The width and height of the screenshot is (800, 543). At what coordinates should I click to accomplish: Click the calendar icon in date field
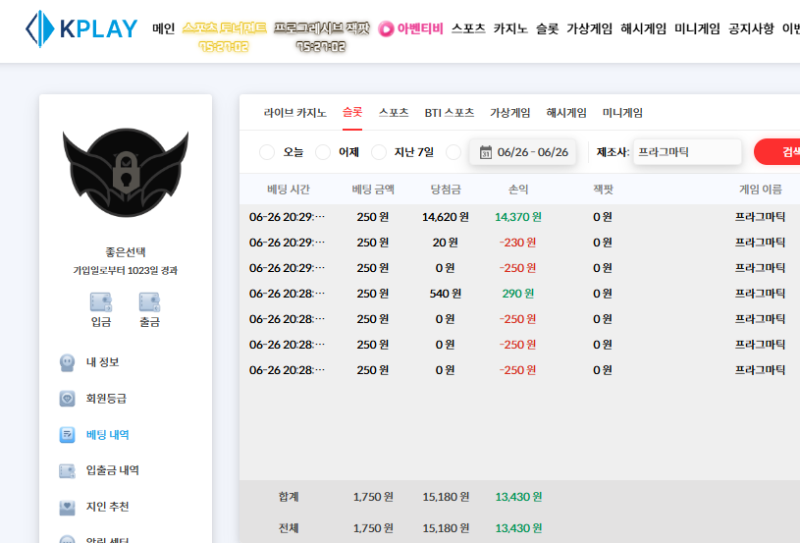coord(486,152)
